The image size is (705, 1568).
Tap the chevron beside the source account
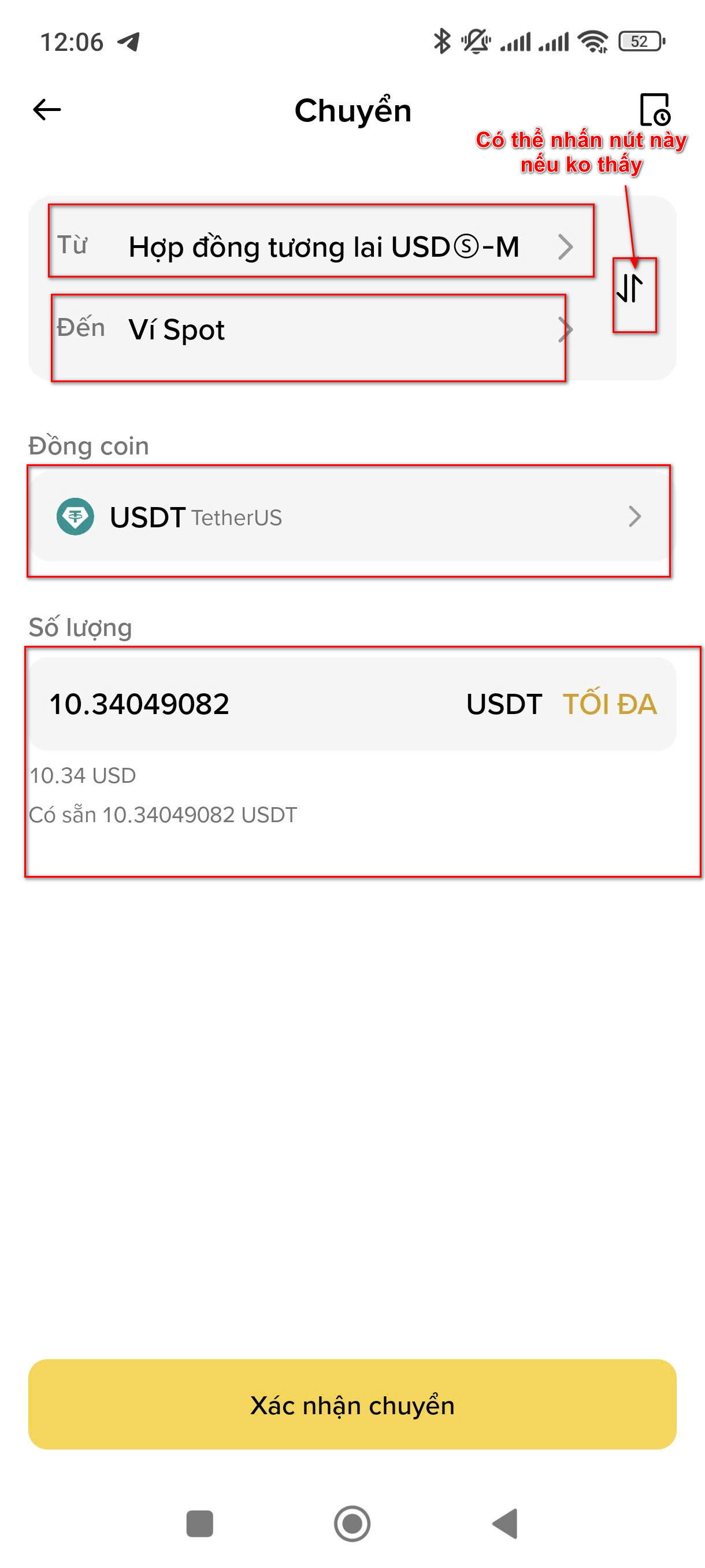[565, 247]
